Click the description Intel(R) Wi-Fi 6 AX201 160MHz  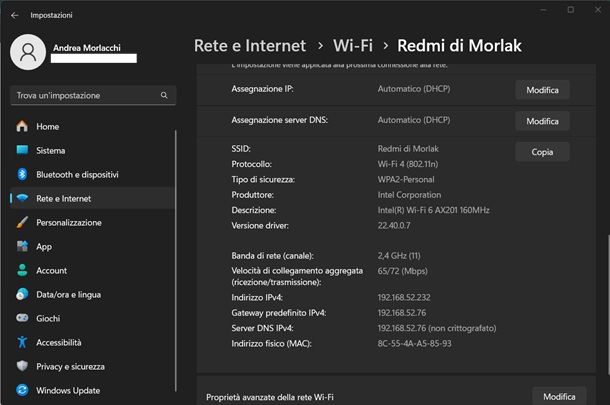pos(433,210)
